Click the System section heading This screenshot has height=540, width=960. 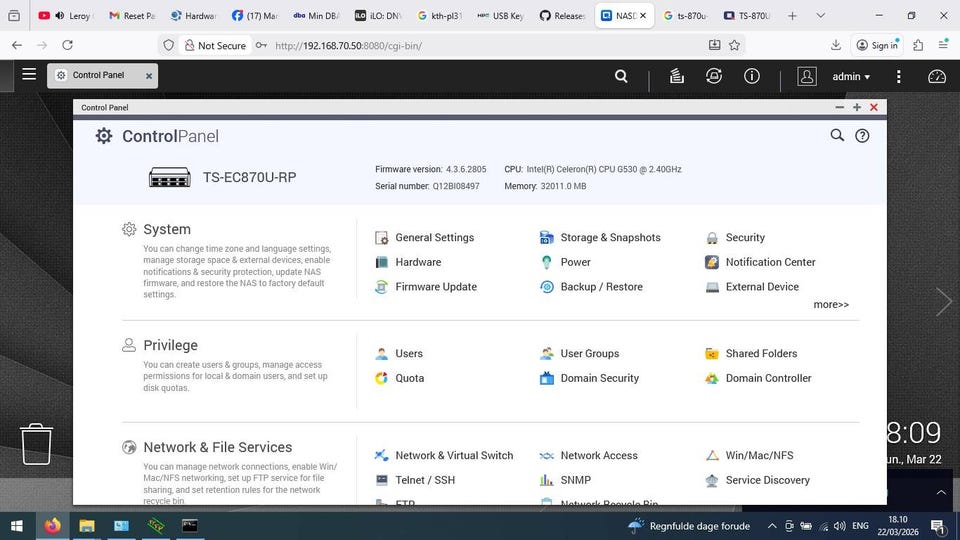[167, 229]
